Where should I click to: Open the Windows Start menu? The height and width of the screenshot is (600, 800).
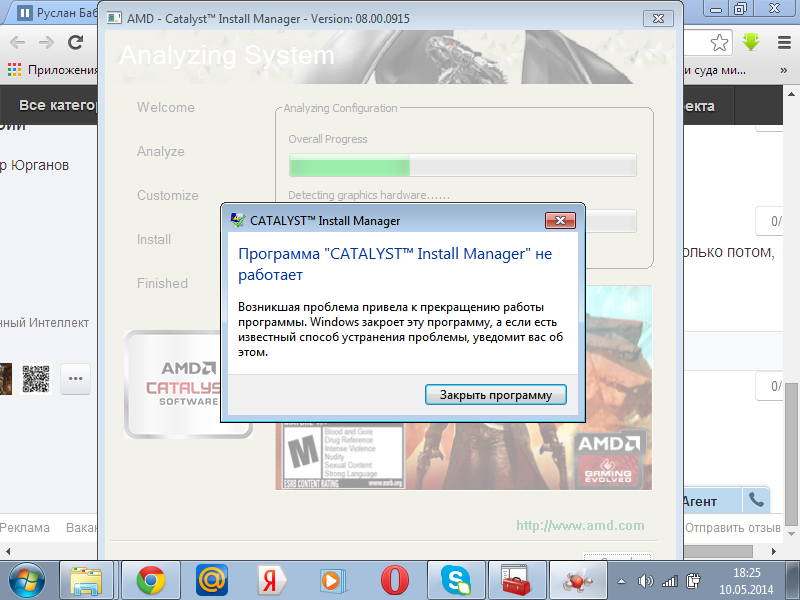point(27,581)
